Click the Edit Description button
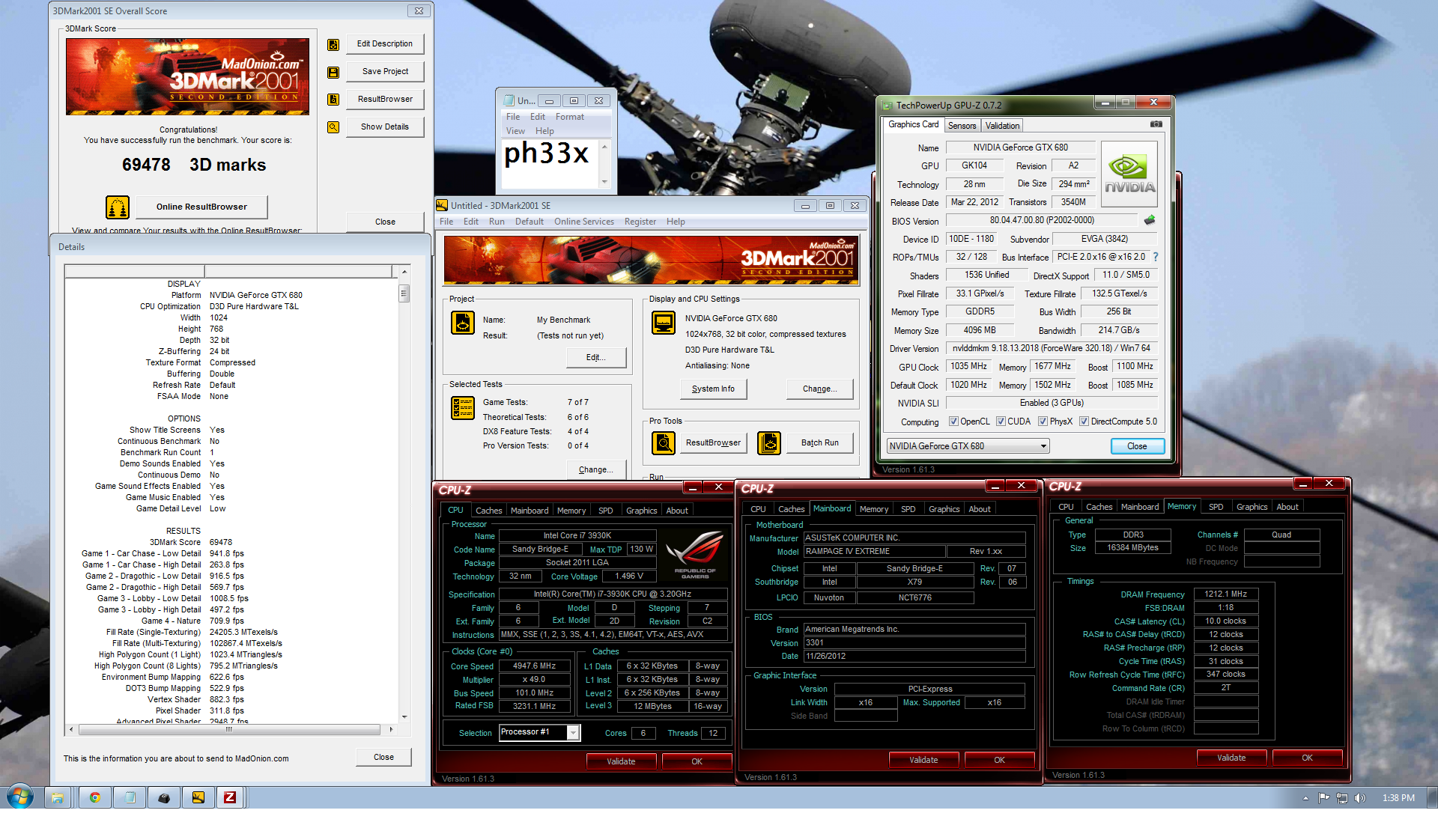Viewport: 1438px width, 840px height. click(385, 44)
